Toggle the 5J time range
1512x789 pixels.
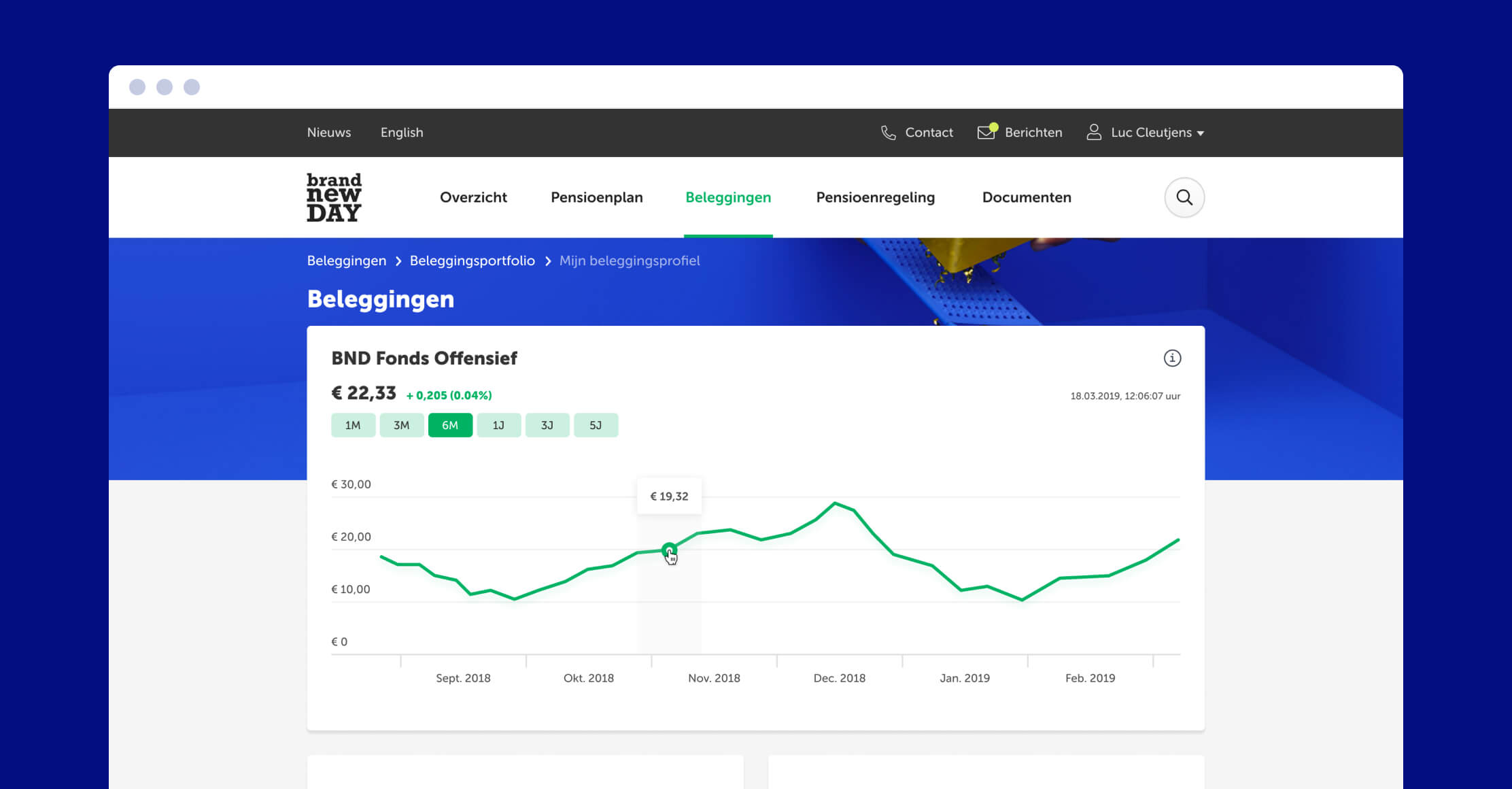click(596, 424)
